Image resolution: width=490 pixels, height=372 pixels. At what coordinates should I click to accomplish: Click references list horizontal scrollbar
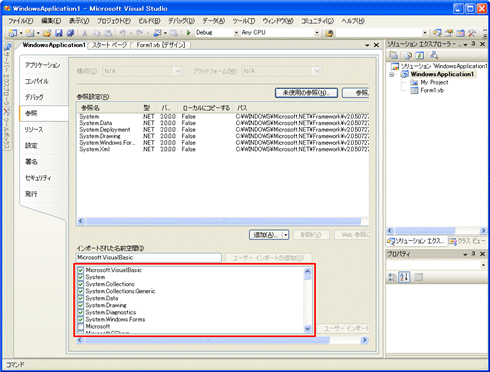click(x=223, y=221)
